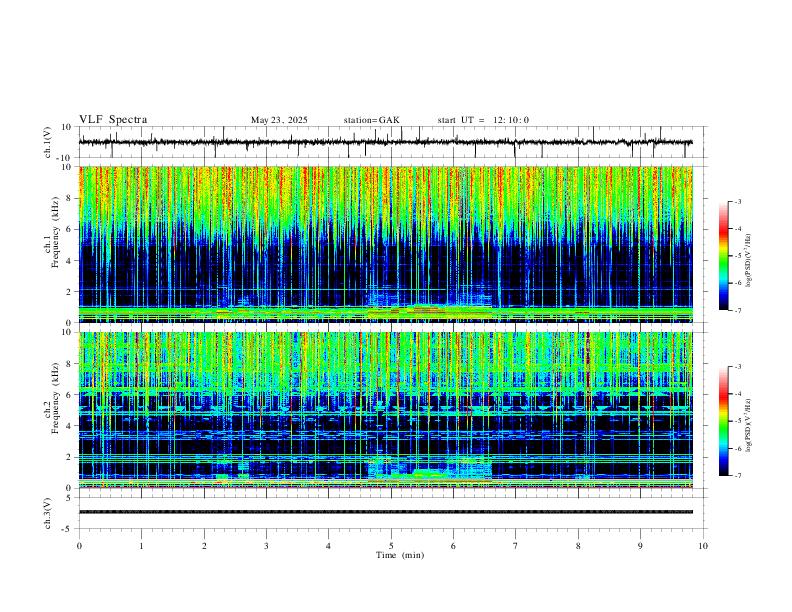The height and width of the screenshot is (612, 792).
Task: Click the '-3' label on the upper colorbar
Action: [737, 201]
